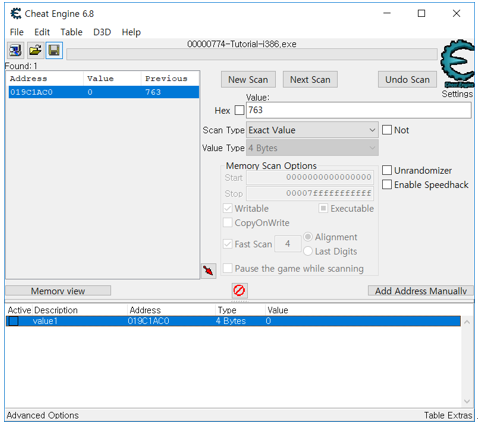Click the Cheat Engine logo icon
The width and height of the screenshot is (478, 423).
click(x=457, y=64)
